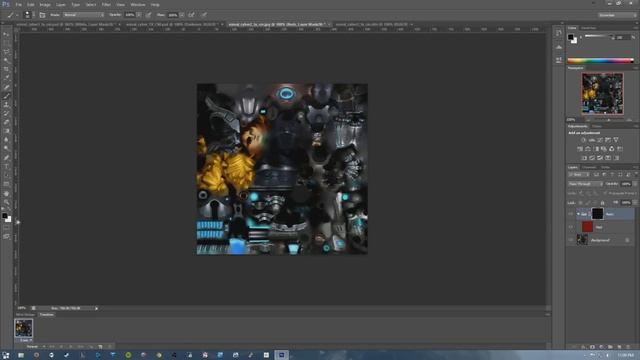This screenshot has height=360, width=640.
Task: Toggle lock all for the layer
Action: click(602, 202)
